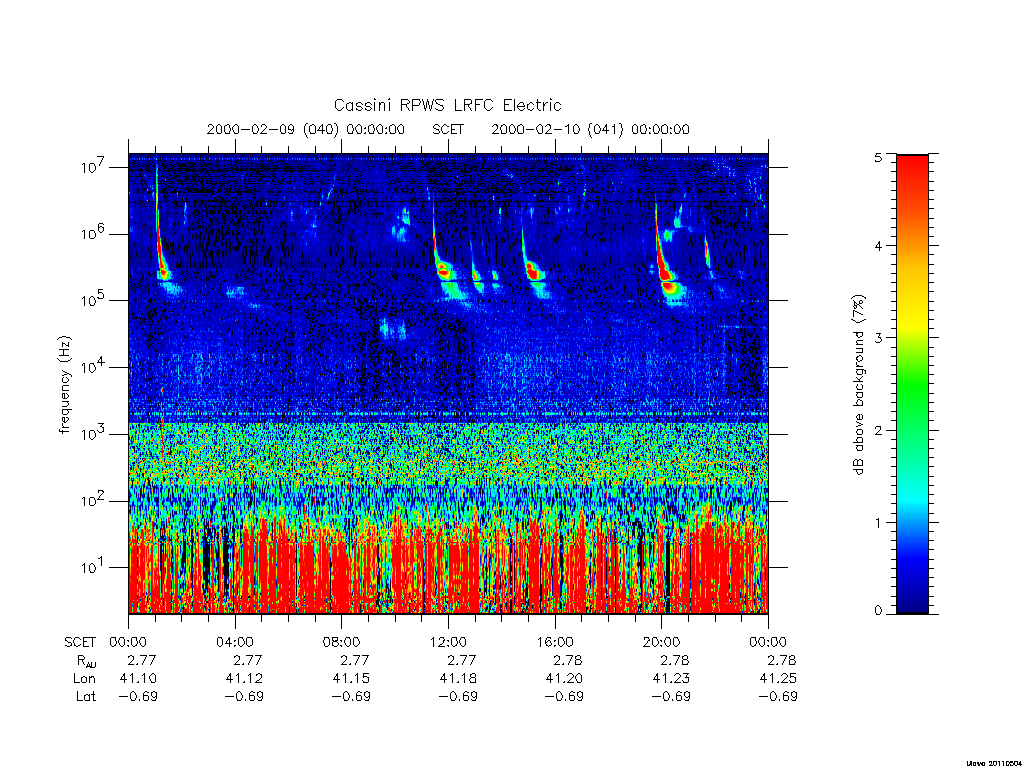Click the R_AU row label below the plot
Viewport: 1024px width, 768px height.
pyautogui.click(x=86, y=661)
